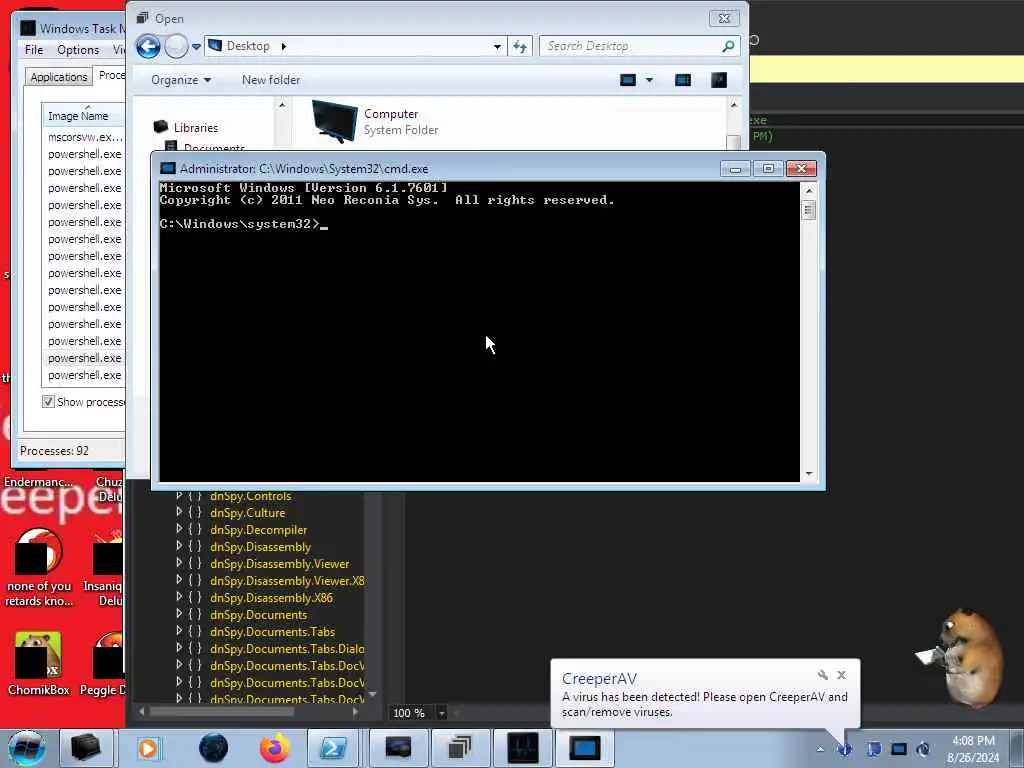
Task: Open Task Manager Options menu
Action: 78,50
